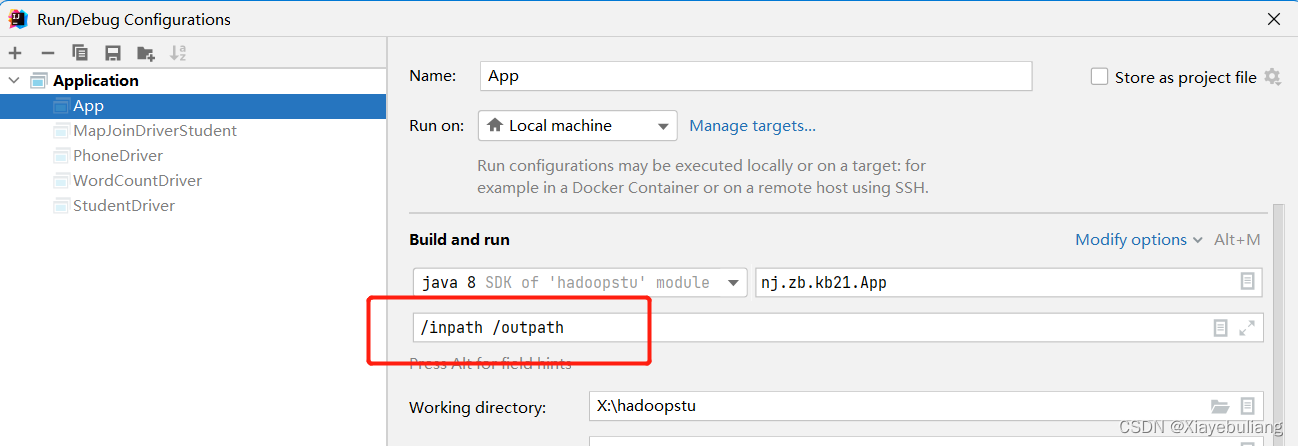Select the MapJoinDriverStudent configuration

(x=154, y=131)
